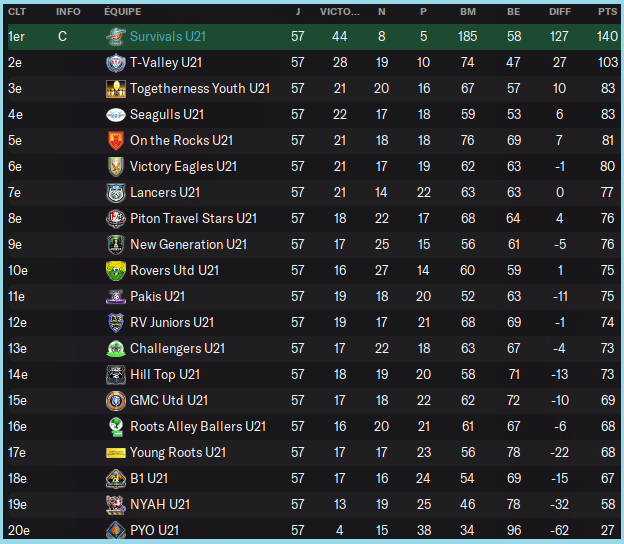Open the Lancers U21 team link
Screen dimensions: 624x544
point(166,192)
